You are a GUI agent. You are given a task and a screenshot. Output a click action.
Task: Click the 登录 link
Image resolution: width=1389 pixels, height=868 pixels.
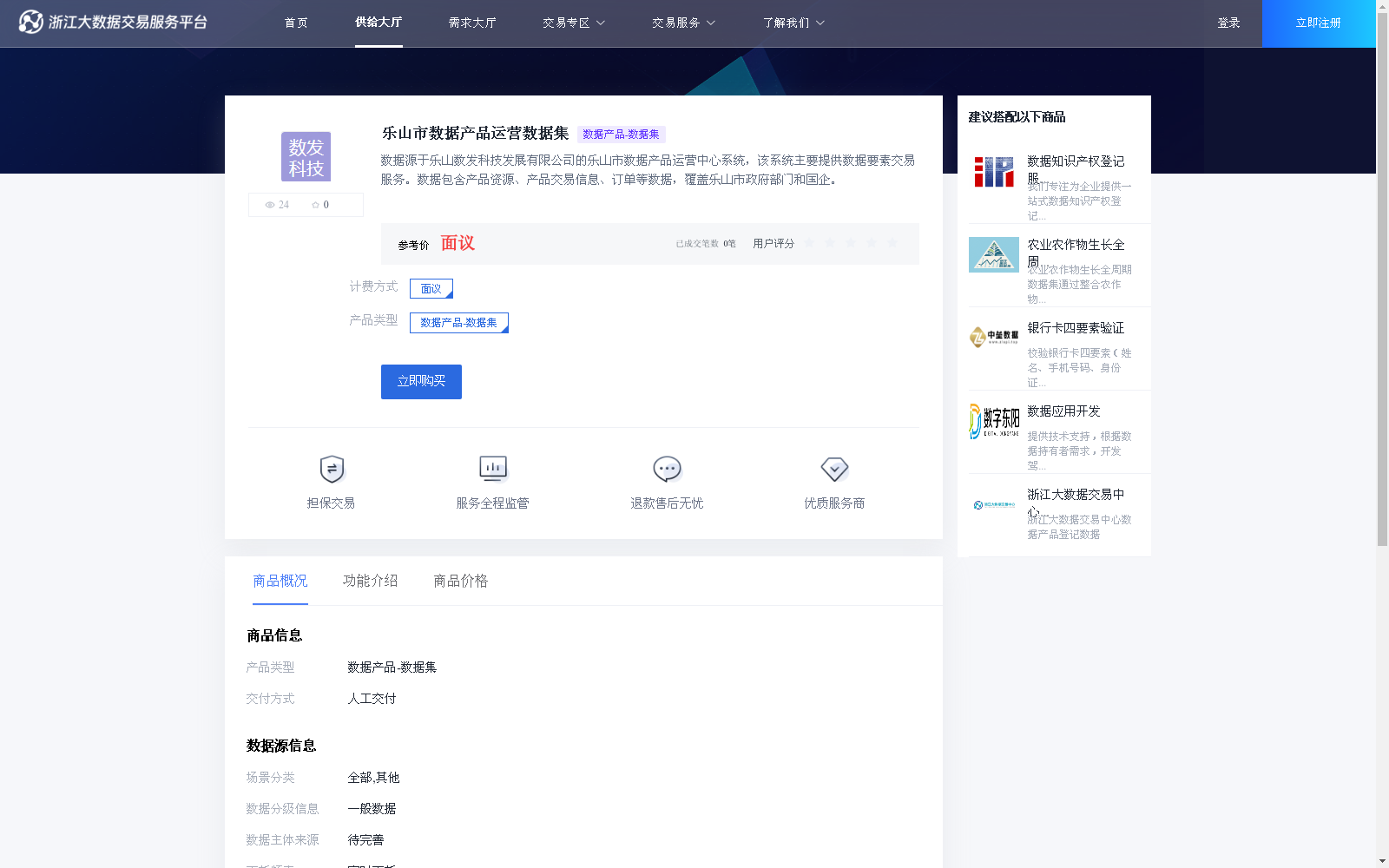[1228, 23]
